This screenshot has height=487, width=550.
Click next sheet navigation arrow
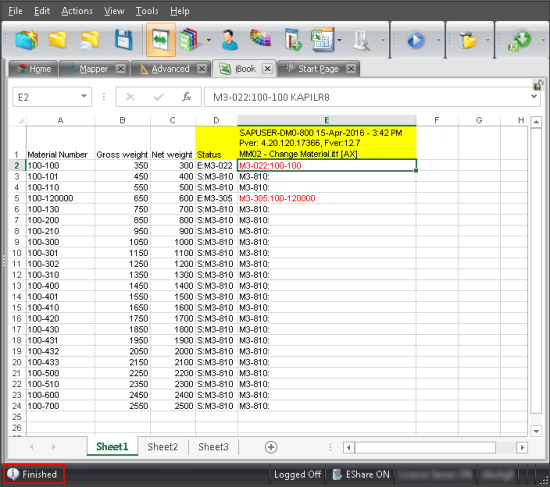pos(53,447)
